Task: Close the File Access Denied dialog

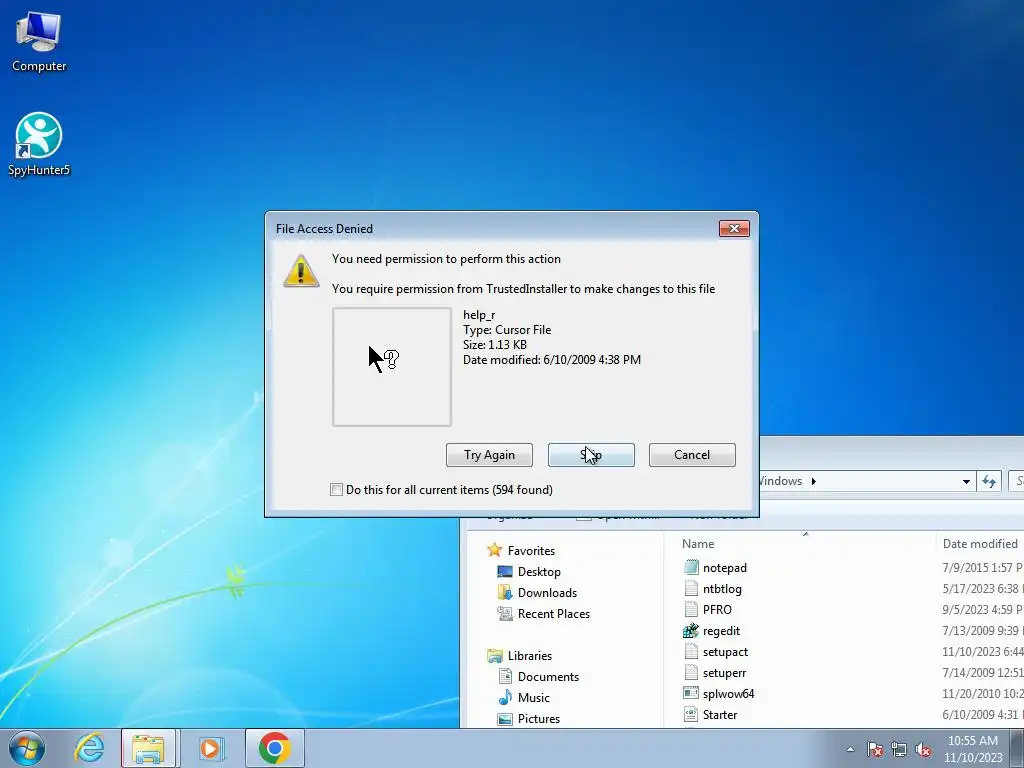Action: click(x=734, y=229)
